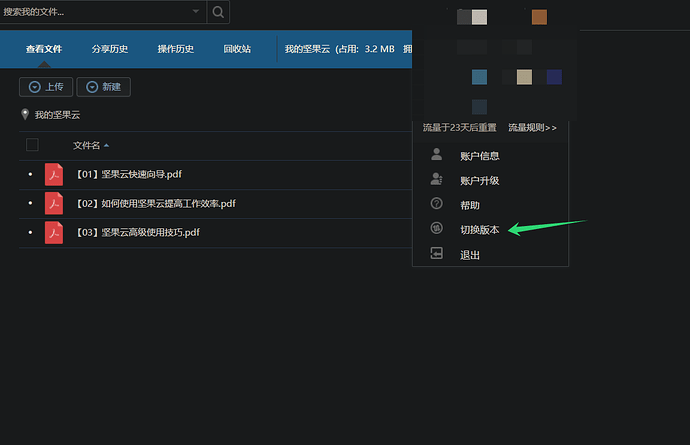Open 帮助 from the account menu

[x=470, y=205]
